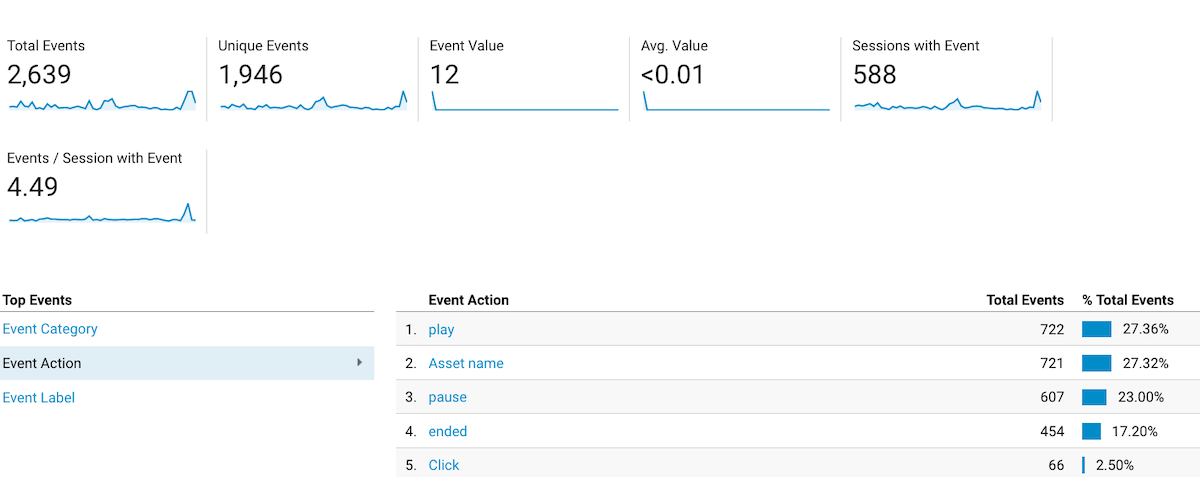Click the Sessions with Event sparkline chart

tap(947, 101)
